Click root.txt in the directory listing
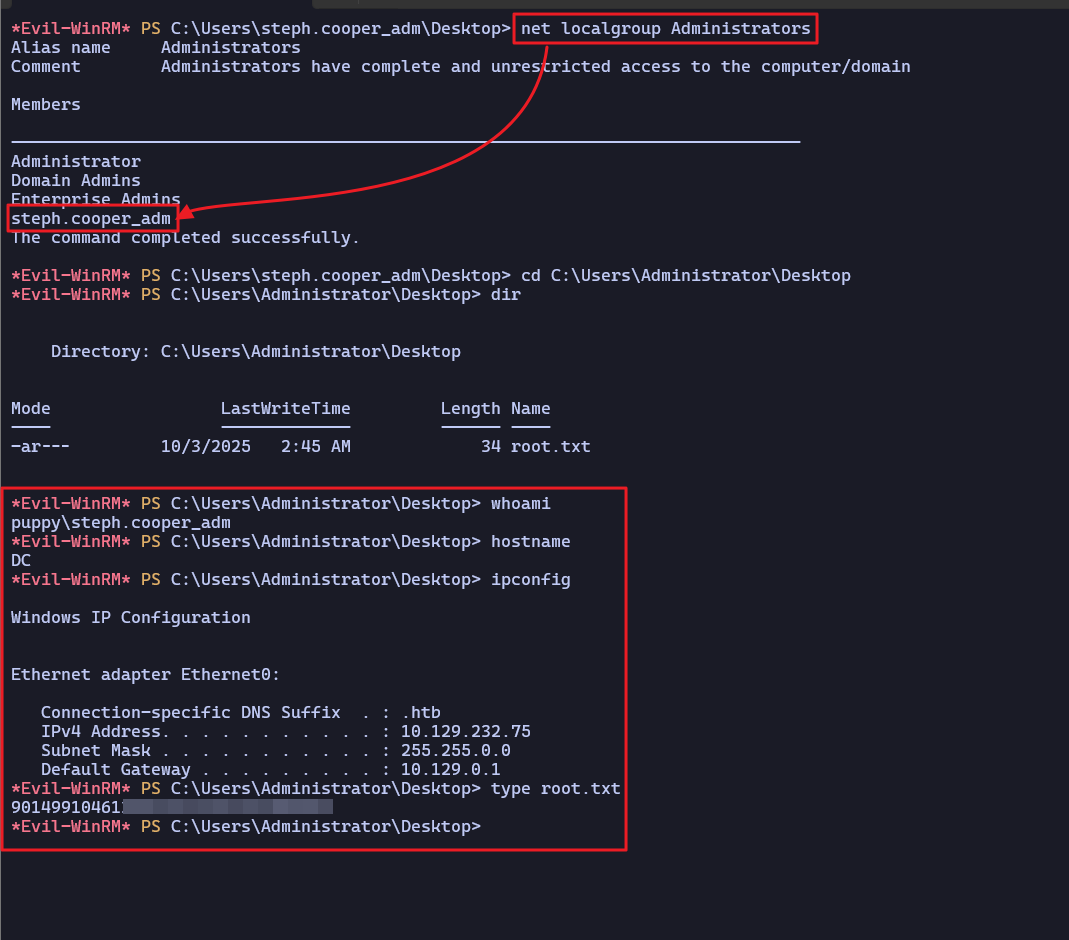 pos(550,446)
